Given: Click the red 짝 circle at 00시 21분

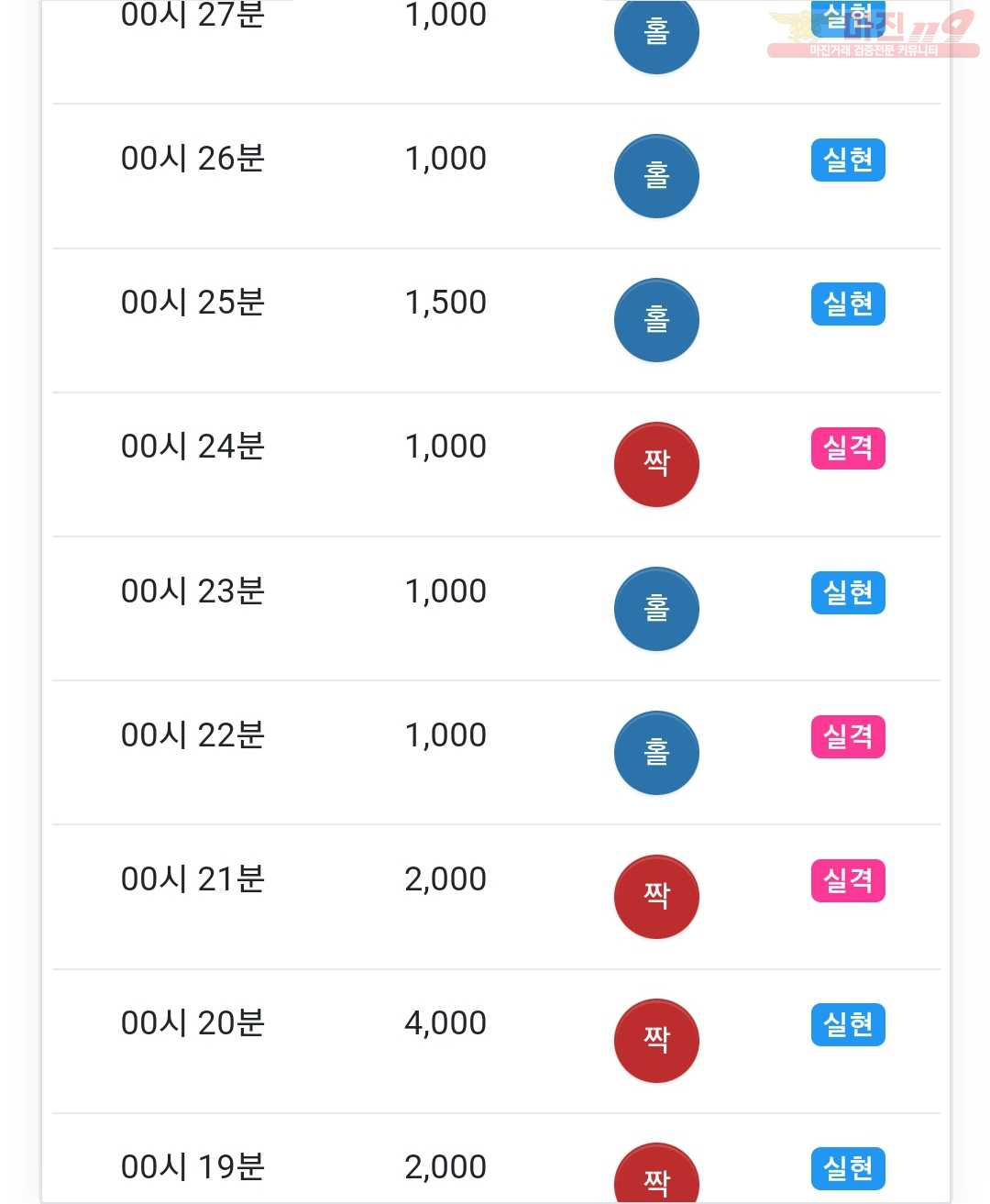Looking at the screenshot, I should tap(656, 897).
